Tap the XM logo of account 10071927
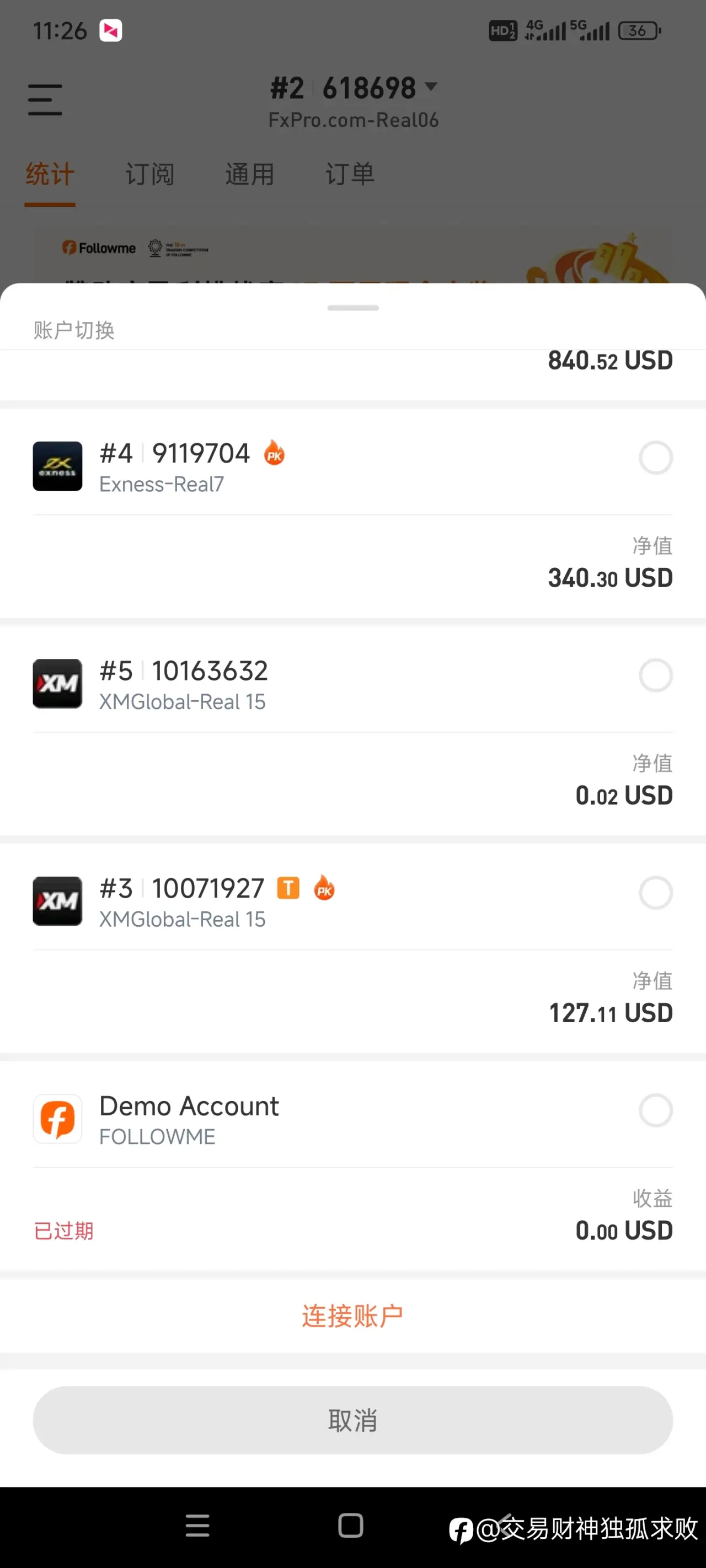This screenshot has height=1568, width=706. [x=57, y=901]
